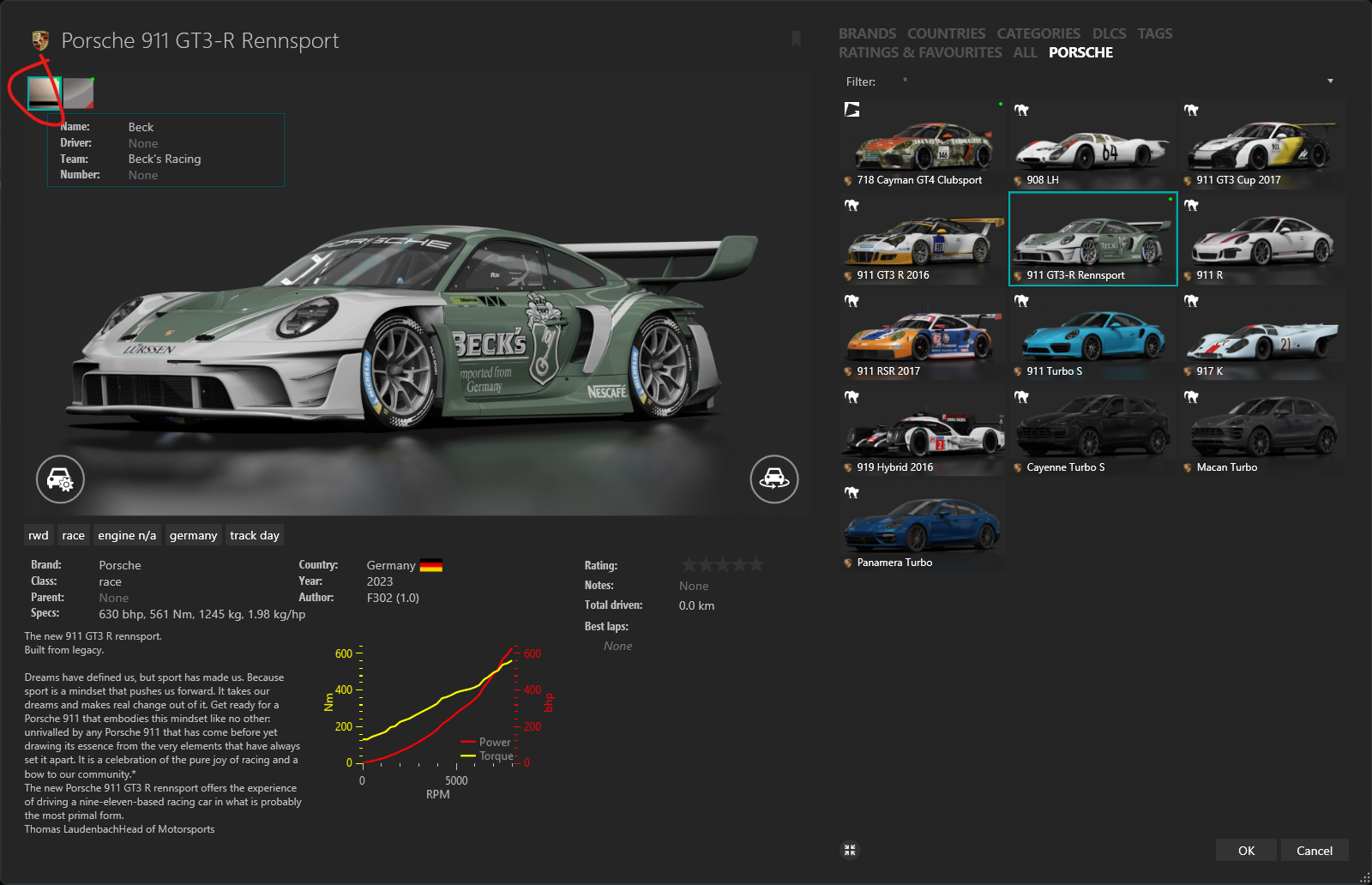The image size is (1372, 885).
Task: Open the car setup icon button
Action: click(x=60, y=479)
